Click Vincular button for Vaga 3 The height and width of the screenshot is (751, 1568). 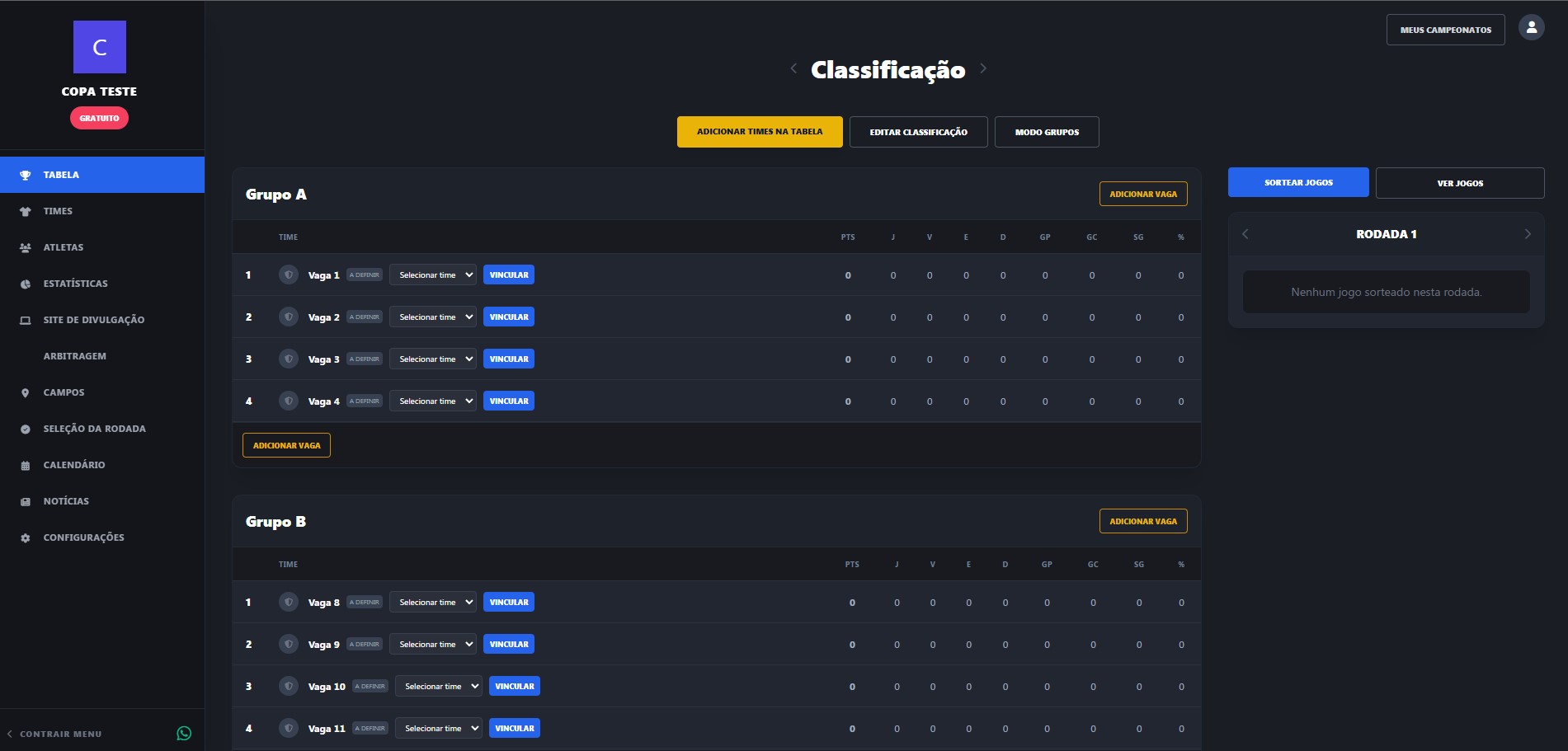point(509,359)
